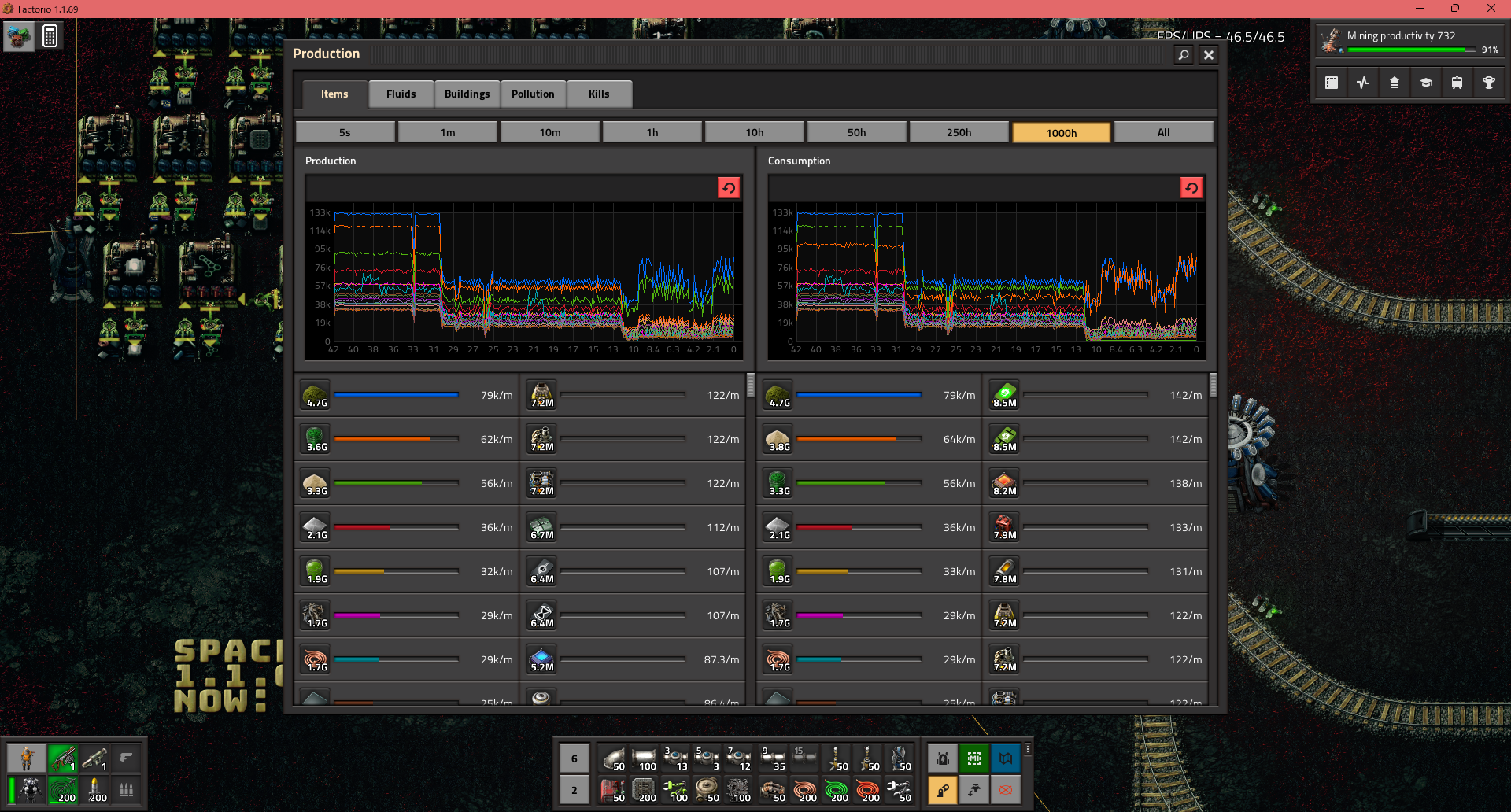Toggle the yellow highlighted shortcut button
Image resolution: width=1511 pixels, height=812 pixels.
pyautogui.click(x=943, y=790)
